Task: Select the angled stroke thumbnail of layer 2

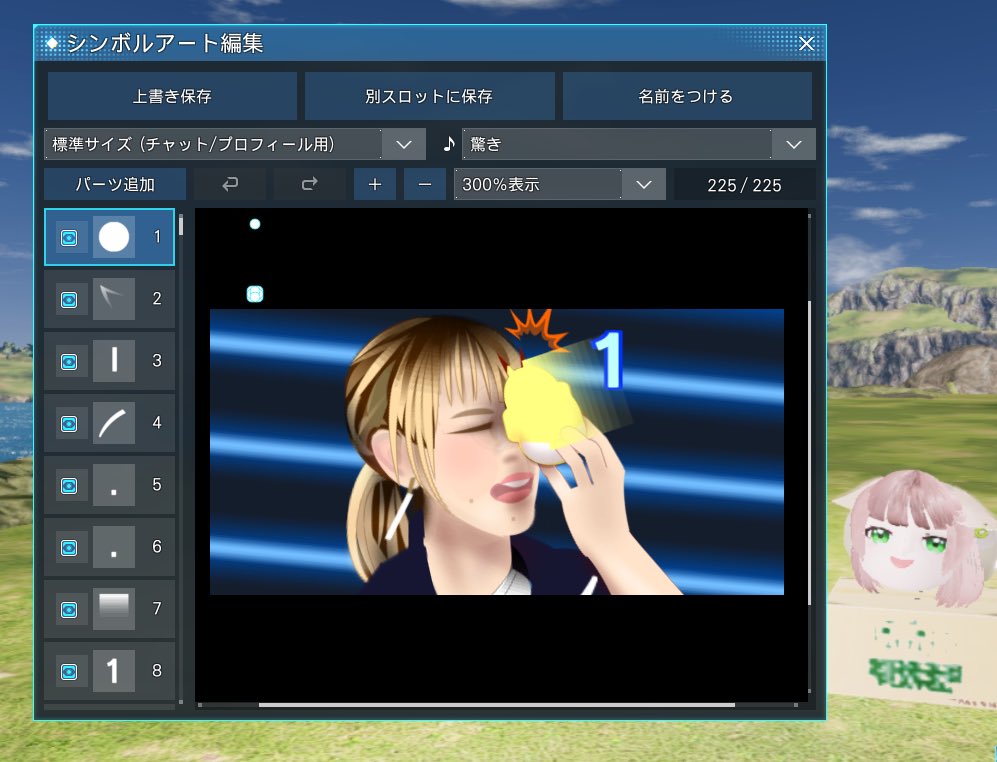Action: [114, 299]
